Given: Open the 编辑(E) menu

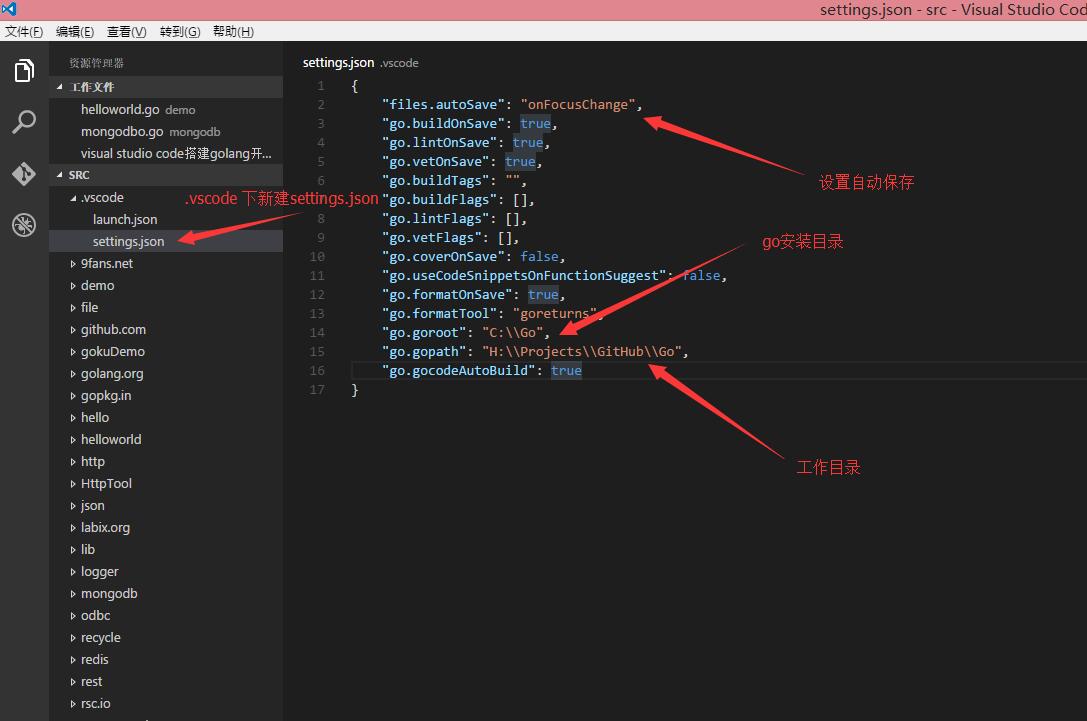Looking at the screenshot, I should tap(75, 32).
